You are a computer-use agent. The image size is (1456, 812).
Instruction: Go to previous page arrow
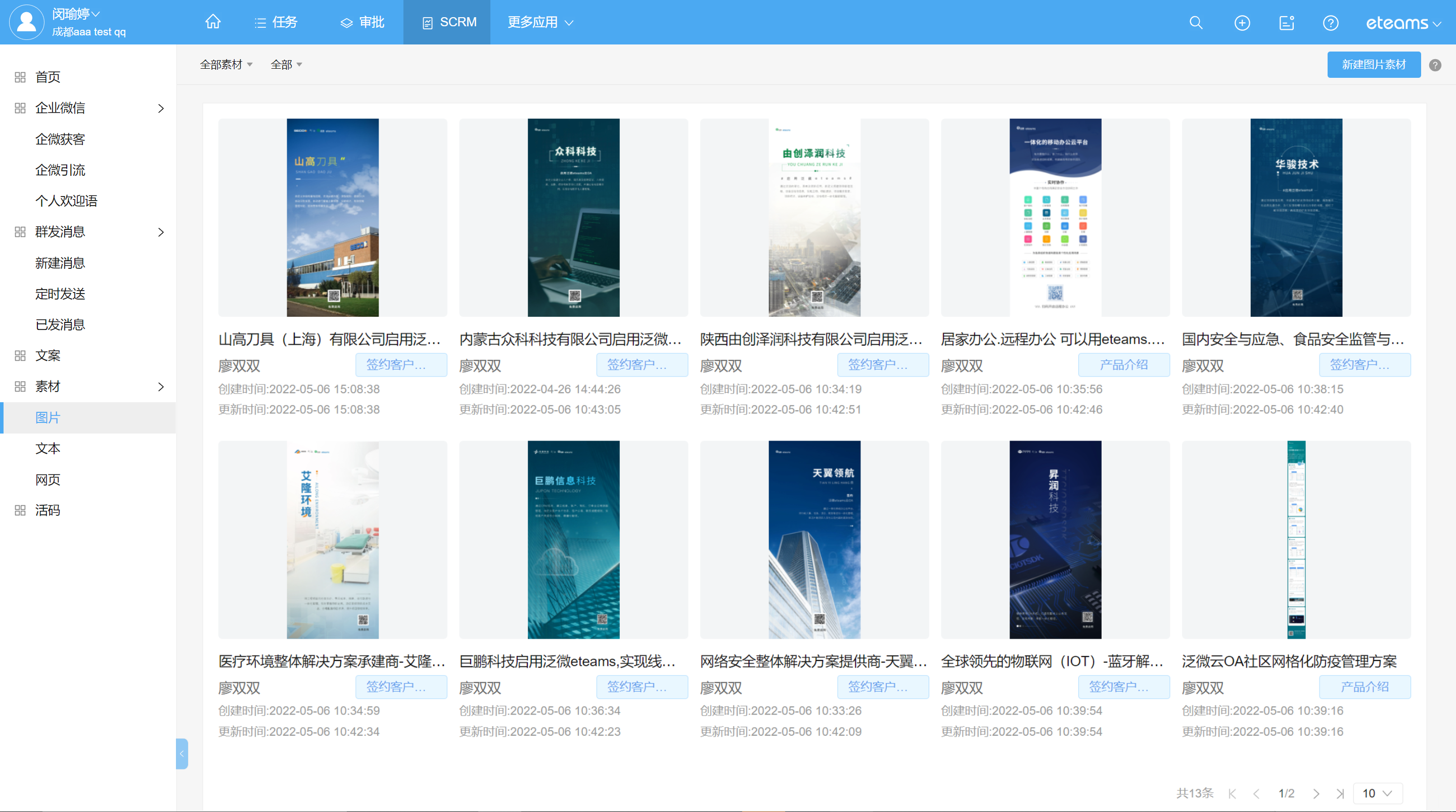(1256, 793)
